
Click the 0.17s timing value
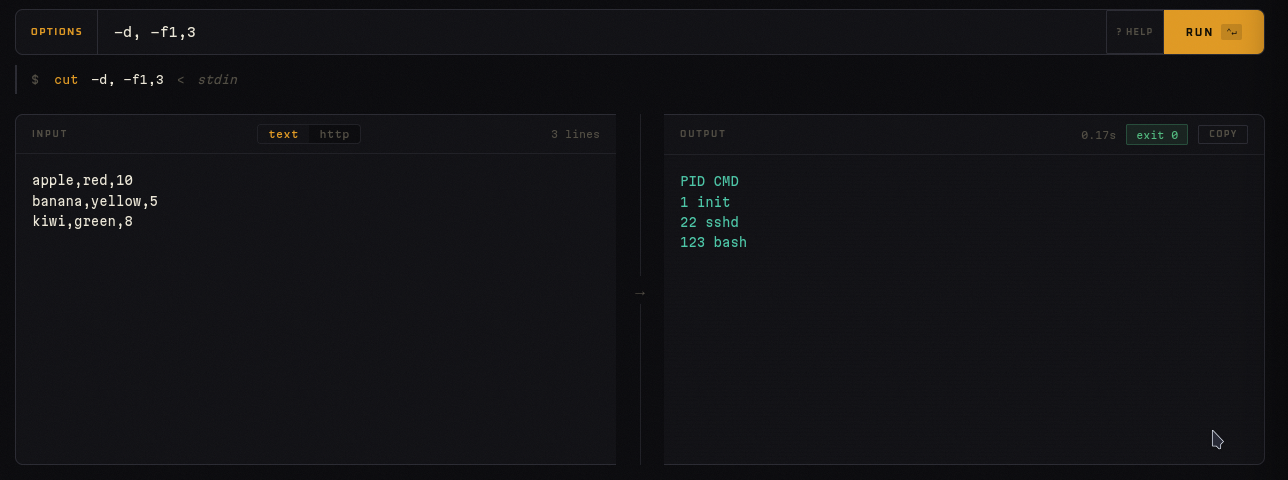pyautogui.click(x=1098, y=134)
